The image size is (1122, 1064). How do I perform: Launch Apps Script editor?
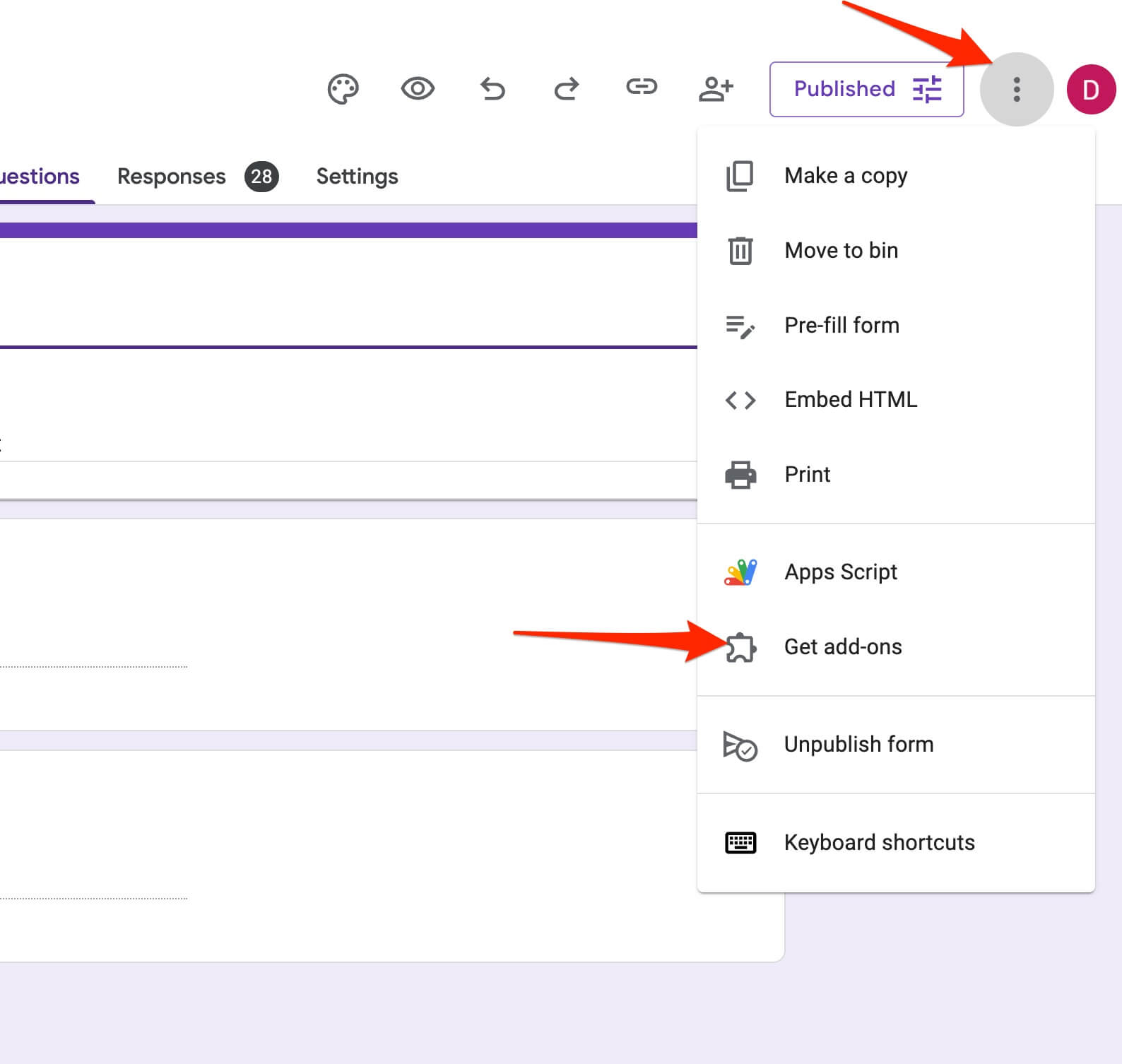pyautogui.click(x=840, y=572)
